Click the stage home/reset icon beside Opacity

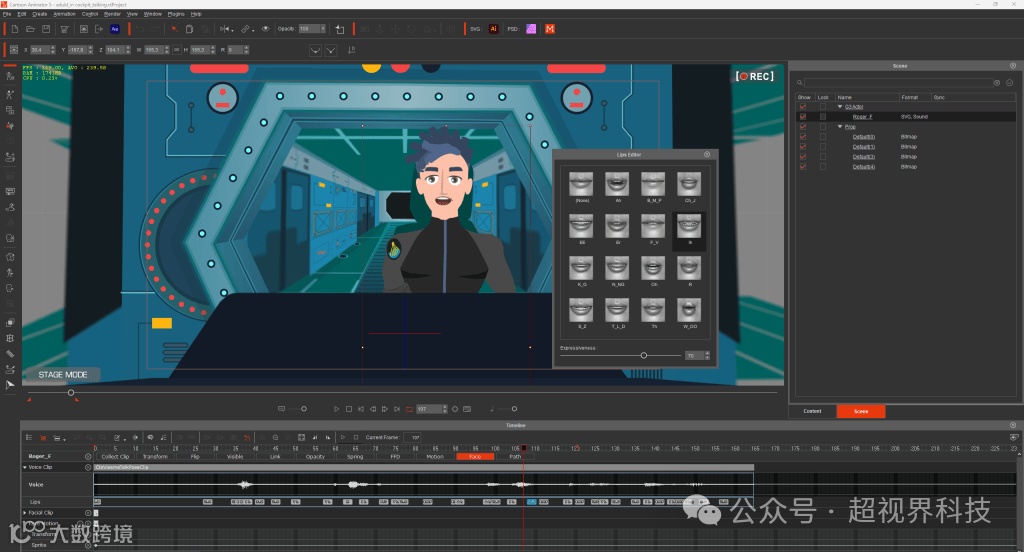340,29
